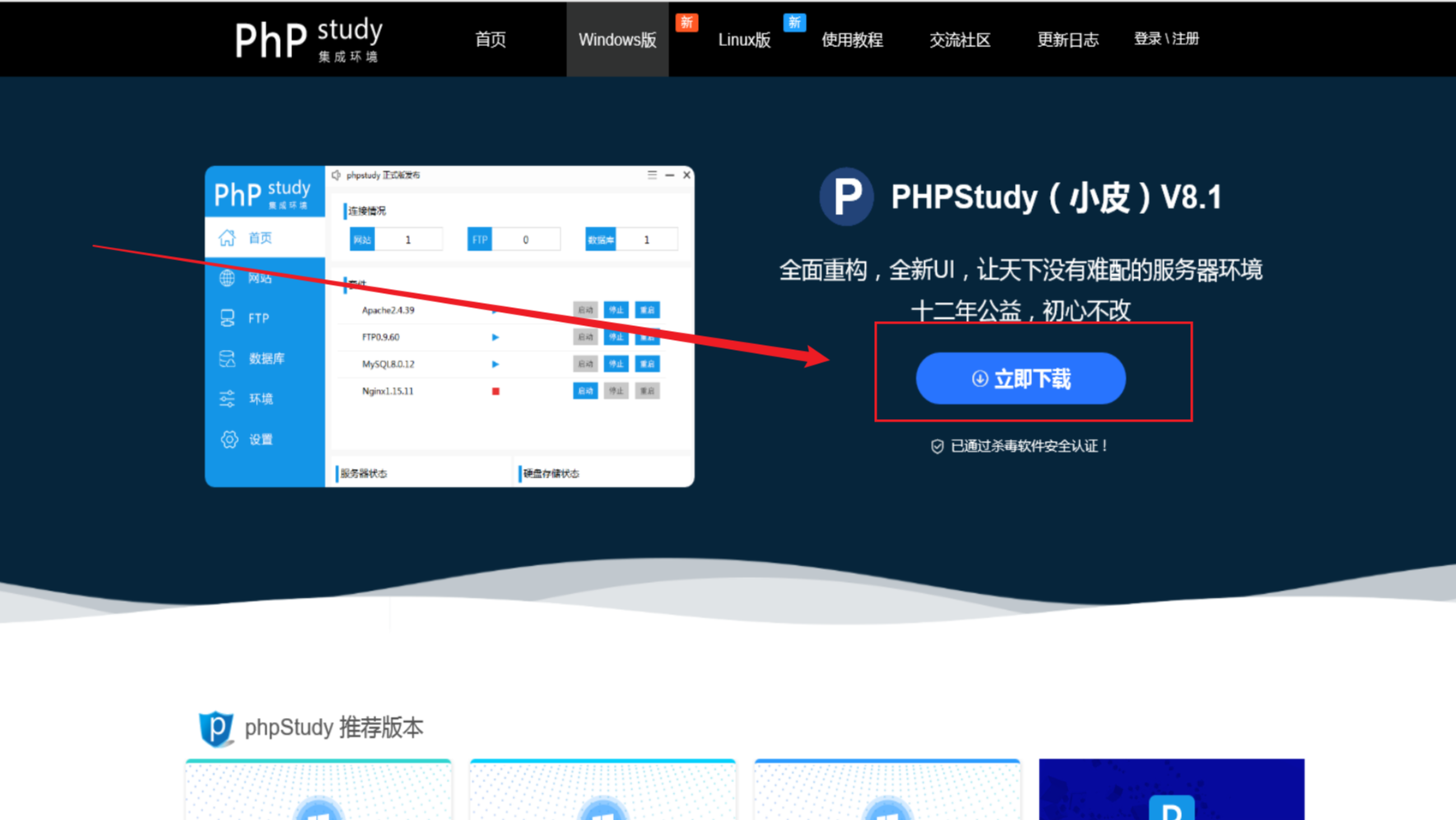The width and height of the screenshot is (1456, 820).
Task: Open the Linux版 menu item
Action: (743, 39)
